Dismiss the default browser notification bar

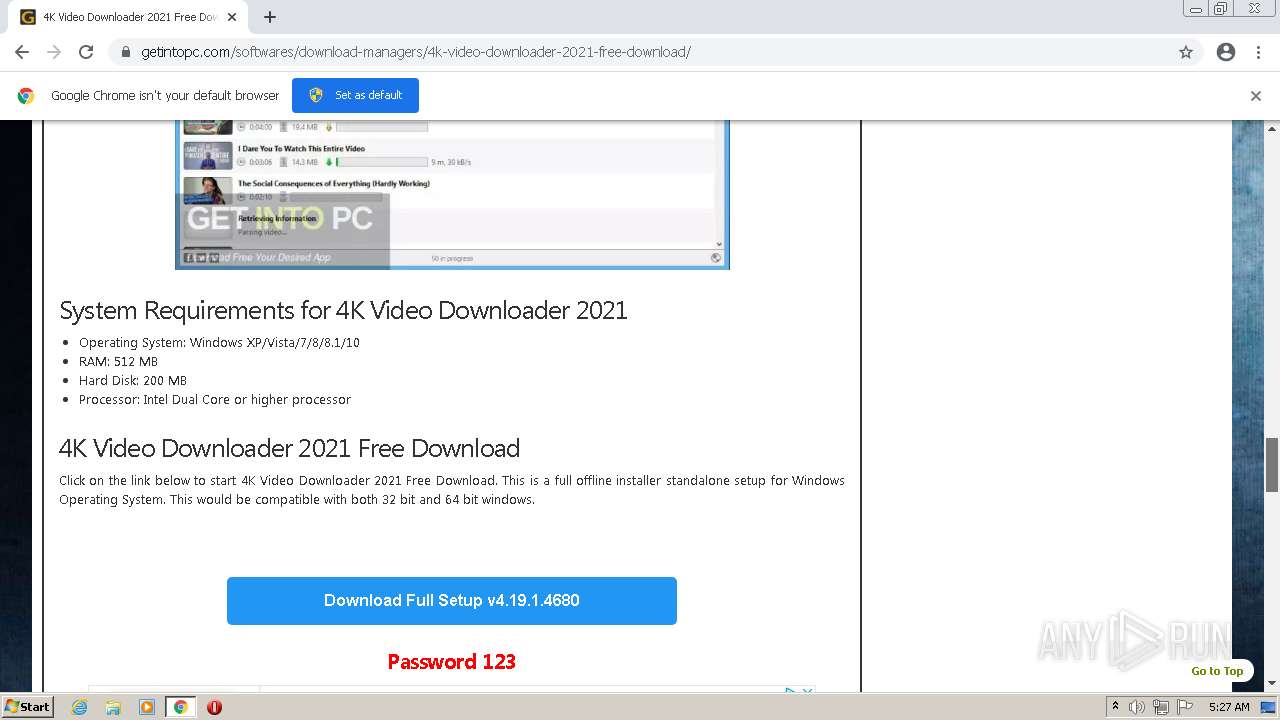click(x=1256, y=96)
